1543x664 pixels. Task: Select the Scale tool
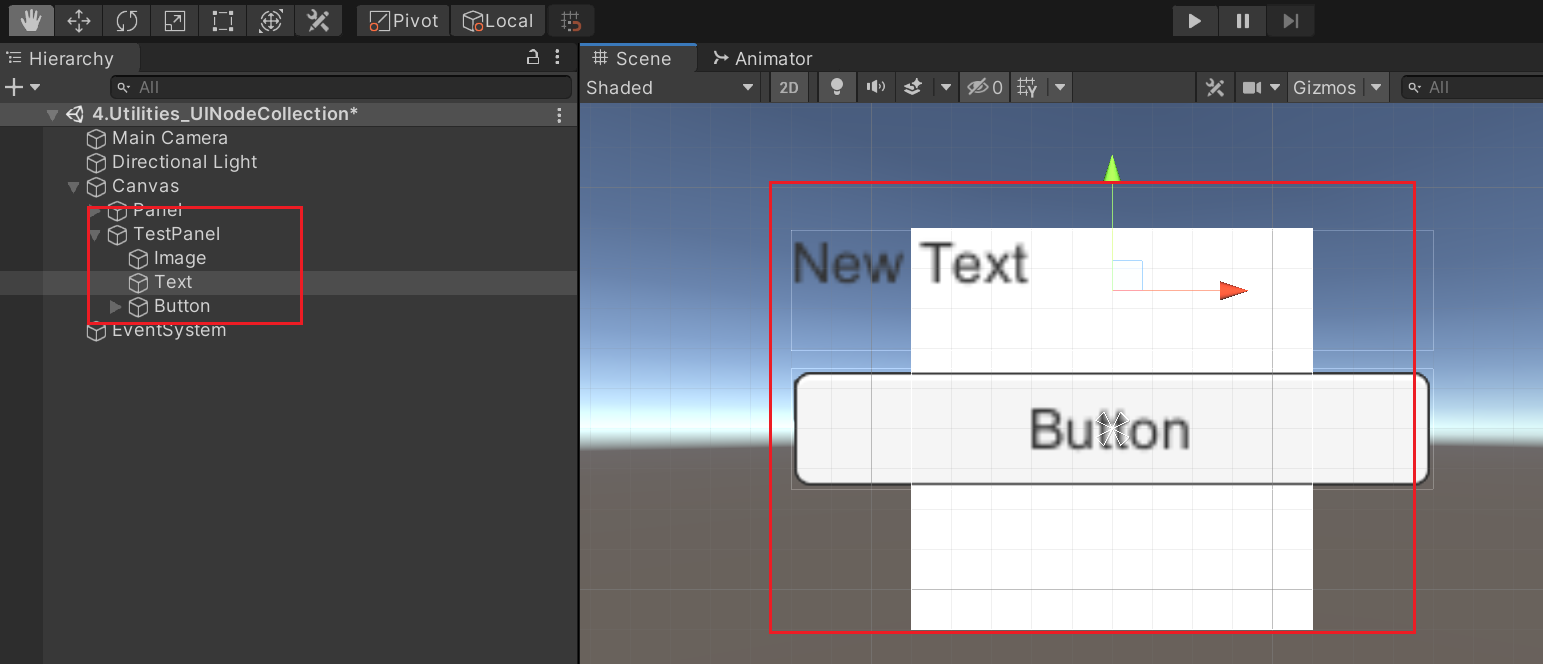pyautogui.click(x=175, y=20)
